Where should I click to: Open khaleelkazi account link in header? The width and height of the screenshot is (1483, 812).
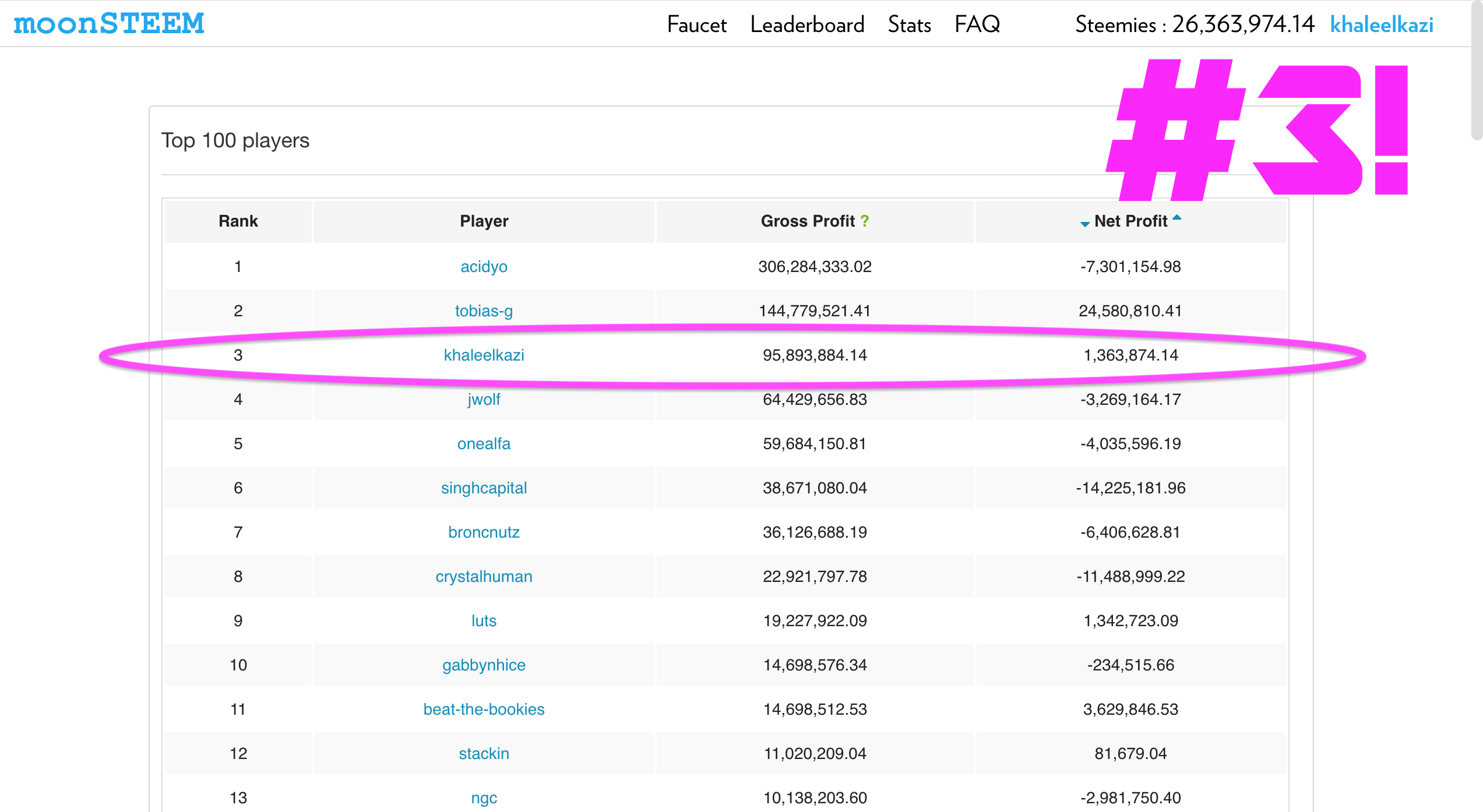1382,24
